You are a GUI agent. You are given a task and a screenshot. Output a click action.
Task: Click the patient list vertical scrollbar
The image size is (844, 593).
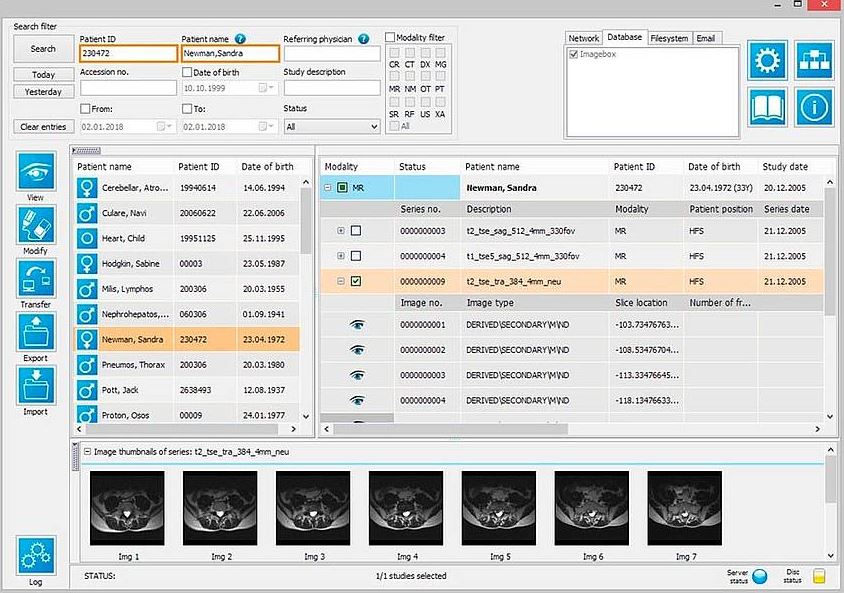tap(306, 222)
